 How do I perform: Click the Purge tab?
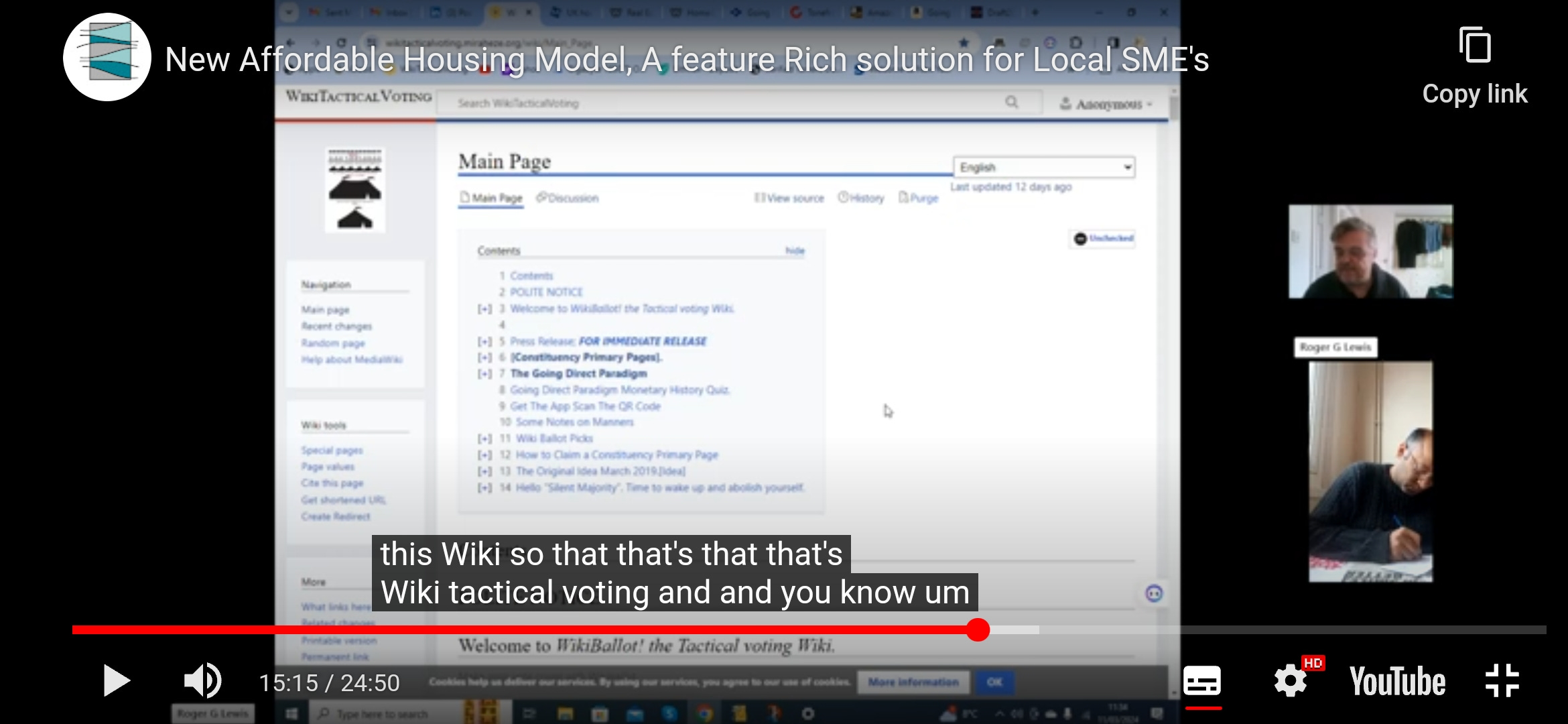[x=918, y=198]
